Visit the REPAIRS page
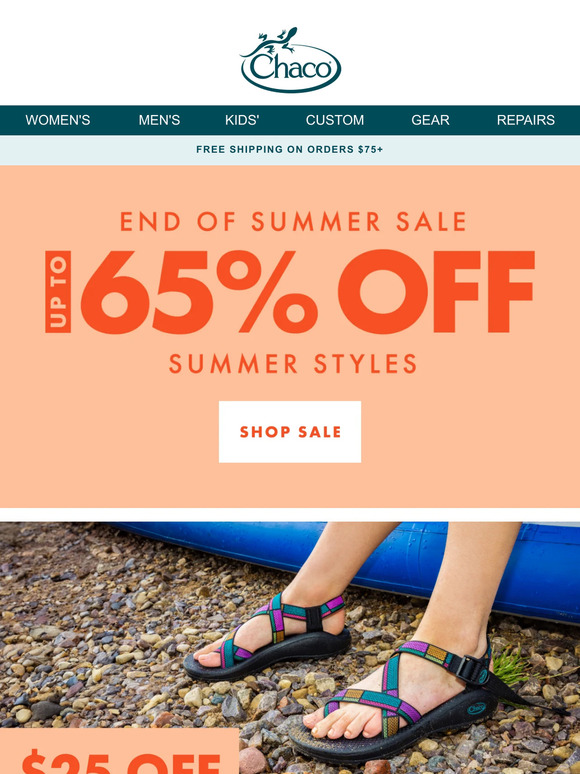 (x=526, y=120)
